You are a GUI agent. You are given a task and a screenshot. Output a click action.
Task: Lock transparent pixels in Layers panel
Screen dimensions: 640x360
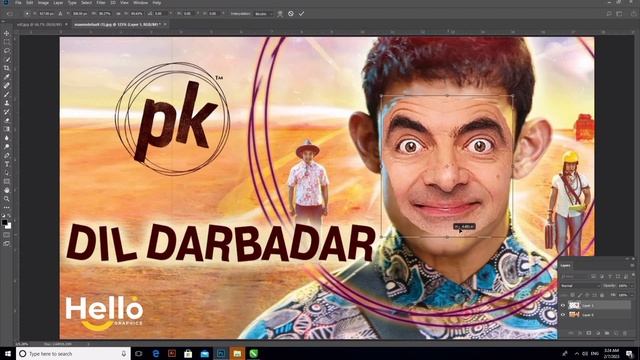[573, 295]
